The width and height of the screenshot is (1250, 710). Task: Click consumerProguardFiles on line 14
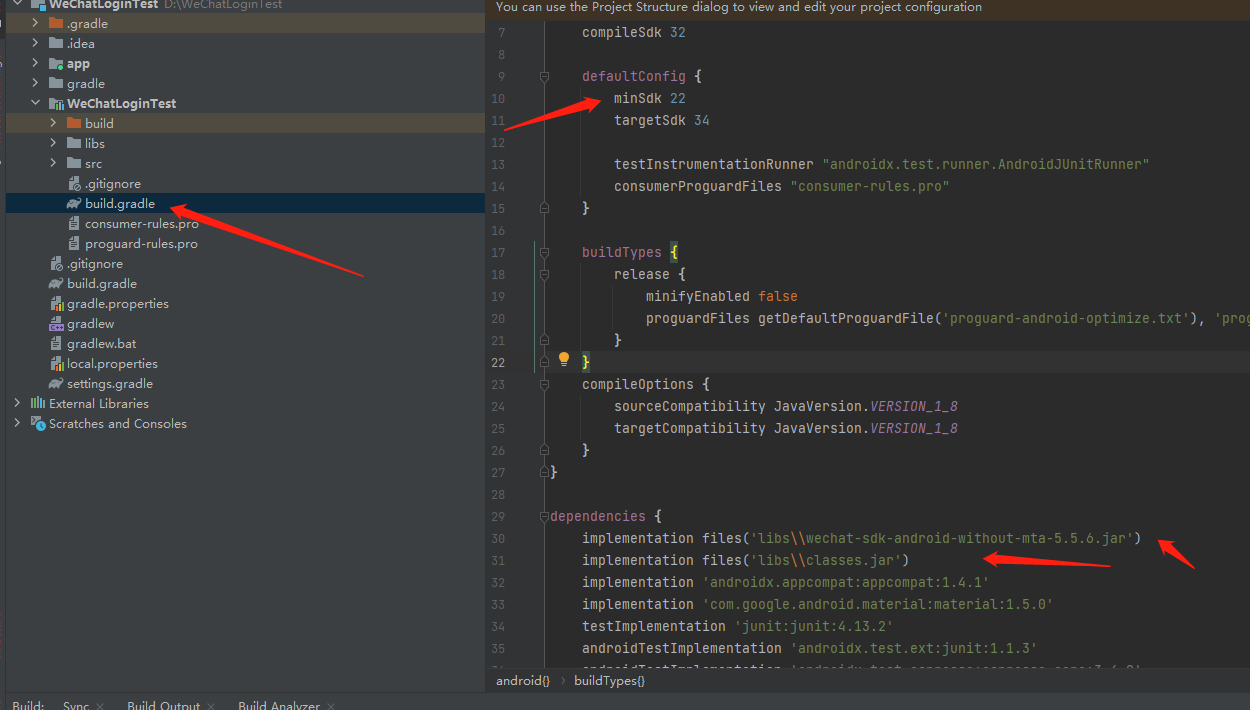pyautogui.click(x=698, y=186)
